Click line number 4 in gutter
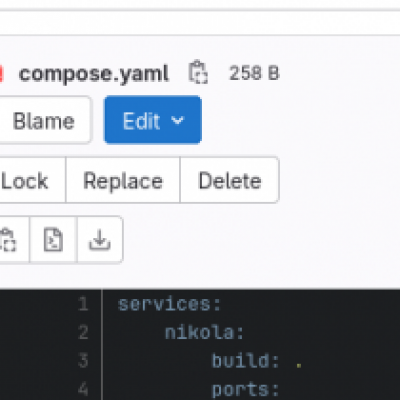The height and width of the screenshot is (400, 400). (83, 389)
